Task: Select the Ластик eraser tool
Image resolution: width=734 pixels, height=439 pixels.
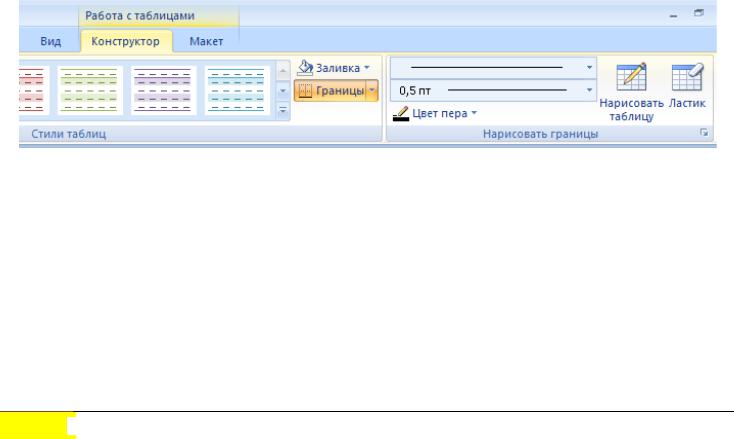Action: point(687,87)
